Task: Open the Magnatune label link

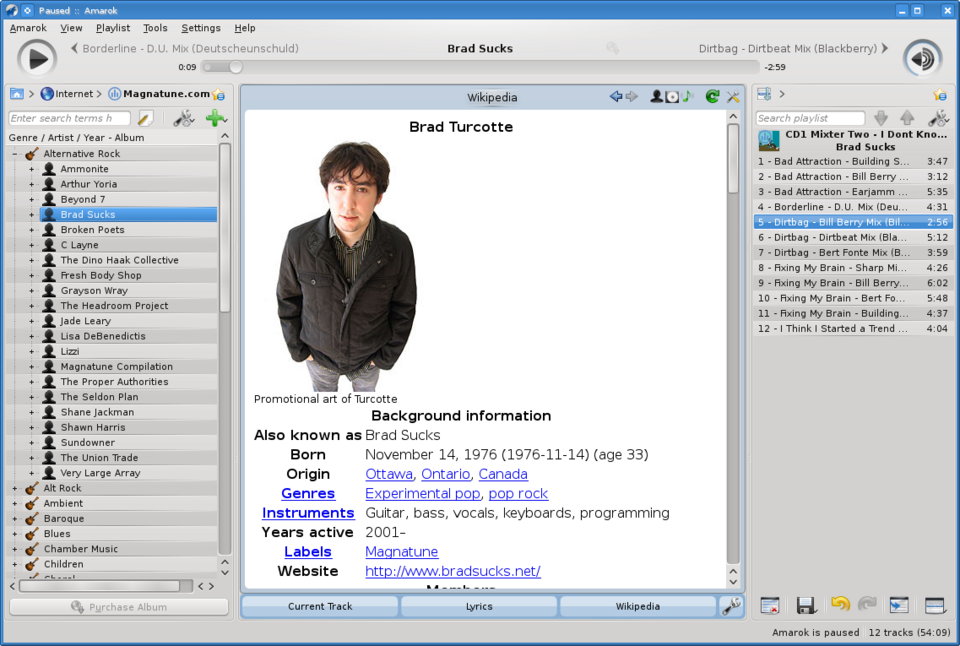Action: [x=401, y=552]
